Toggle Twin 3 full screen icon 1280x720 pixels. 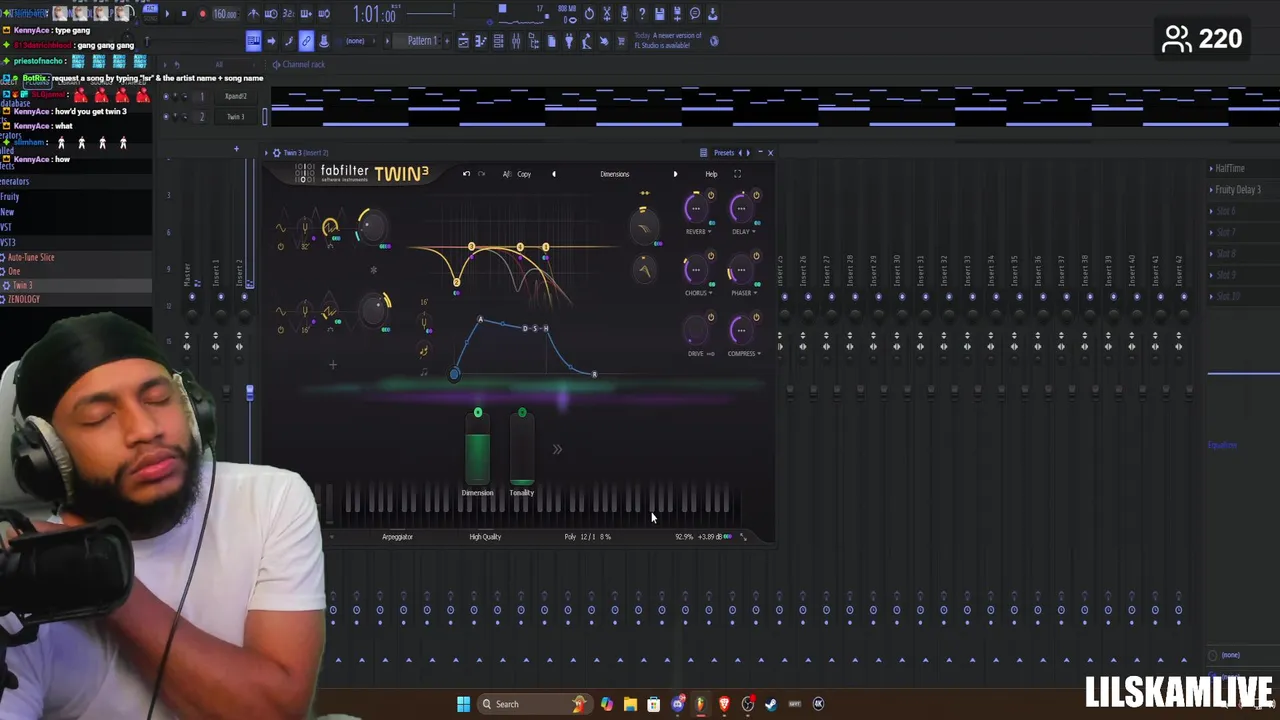[737, 174]
